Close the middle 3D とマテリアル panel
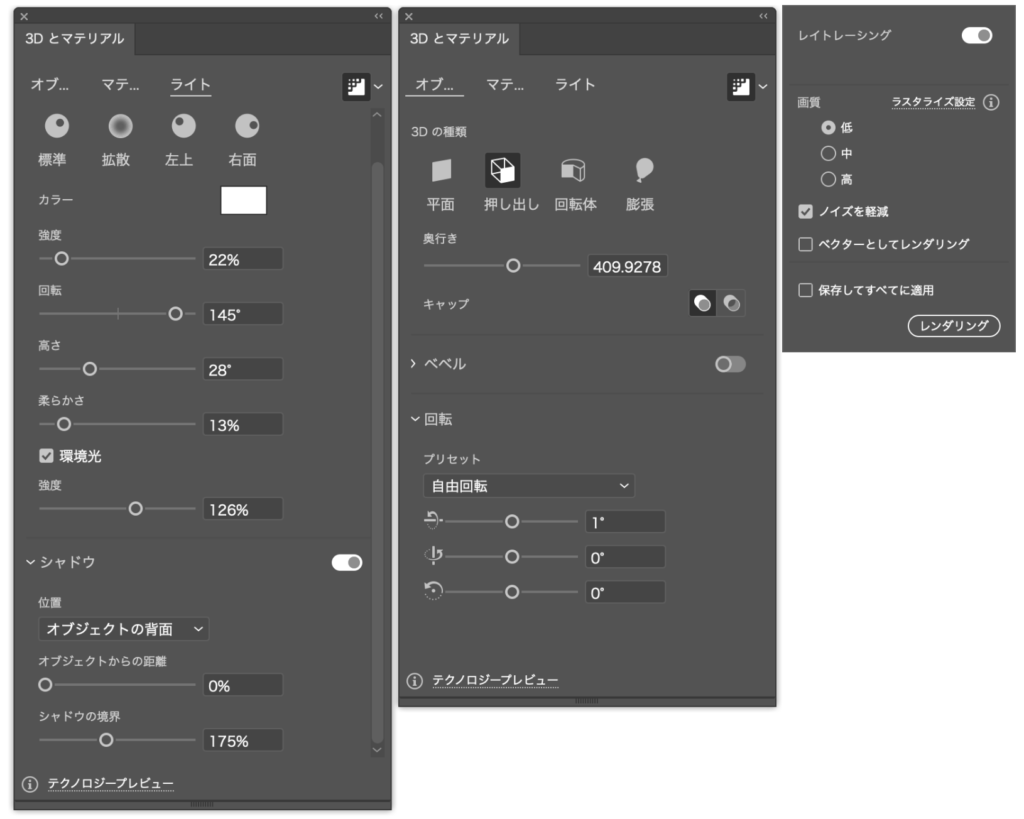Image resolution: width=1024 pixels, height=819 pixels. click(x=409, y=16)
